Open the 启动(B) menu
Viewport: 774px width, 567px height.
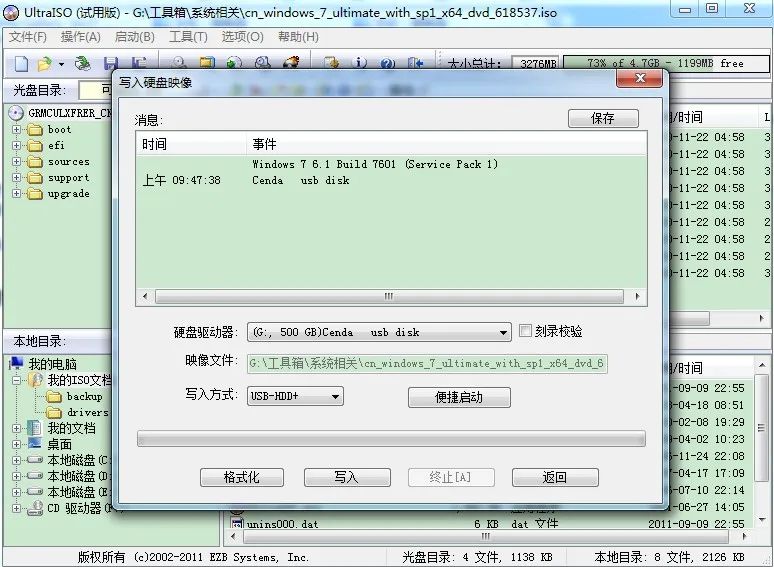[134, 37]
